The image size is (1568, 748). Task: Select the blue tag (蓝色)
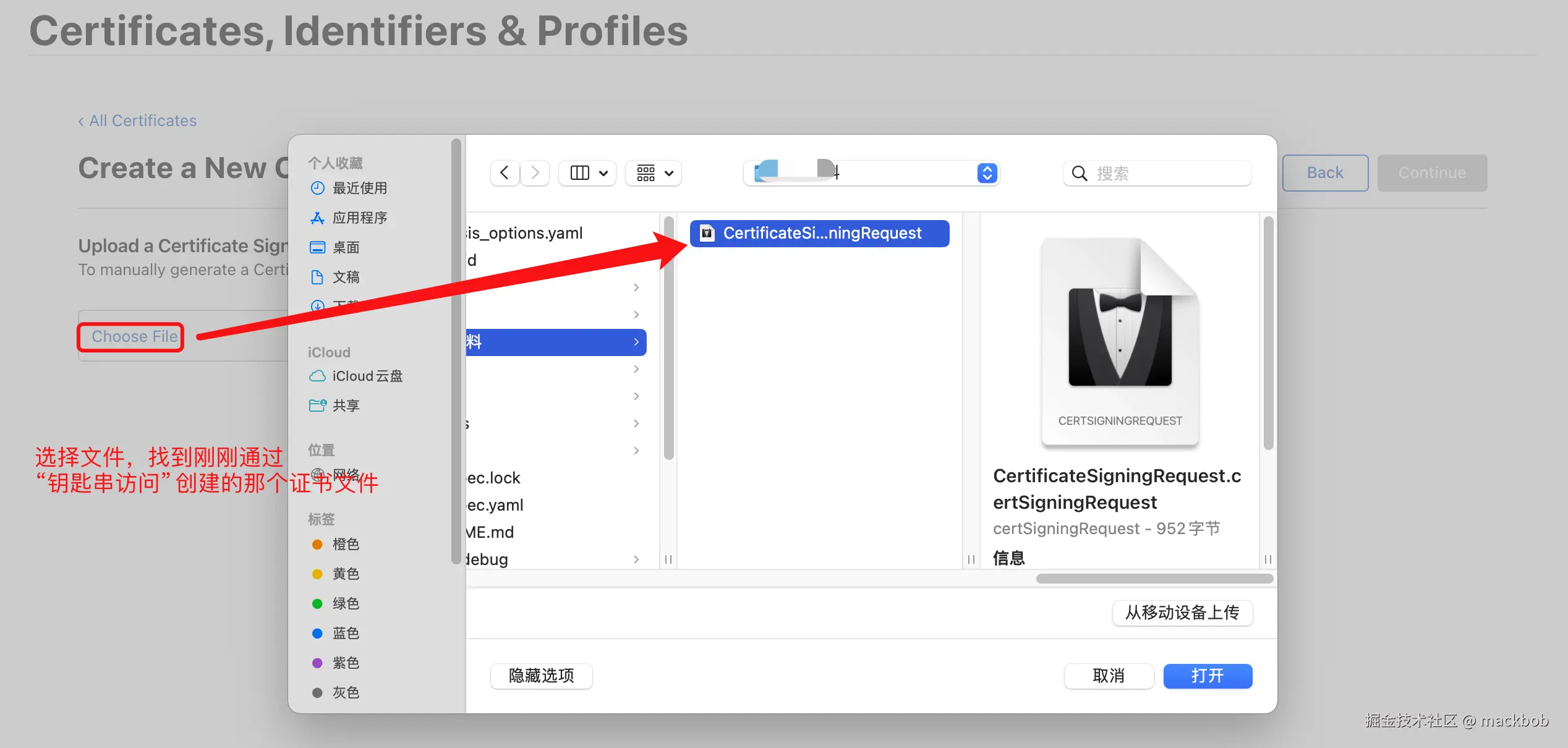point(346,633)
